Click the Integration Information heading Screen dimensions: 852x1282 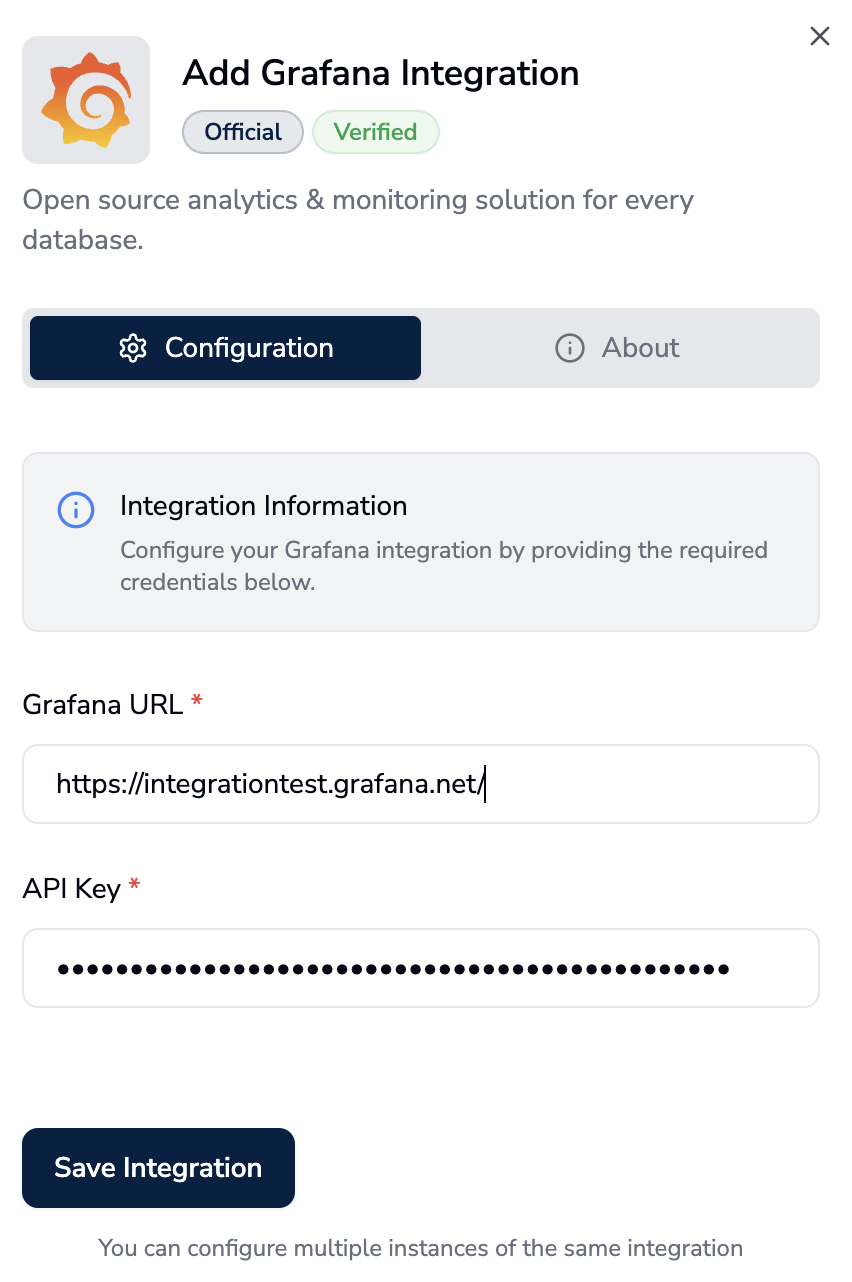pyautogui.click(x=263, y=506)
